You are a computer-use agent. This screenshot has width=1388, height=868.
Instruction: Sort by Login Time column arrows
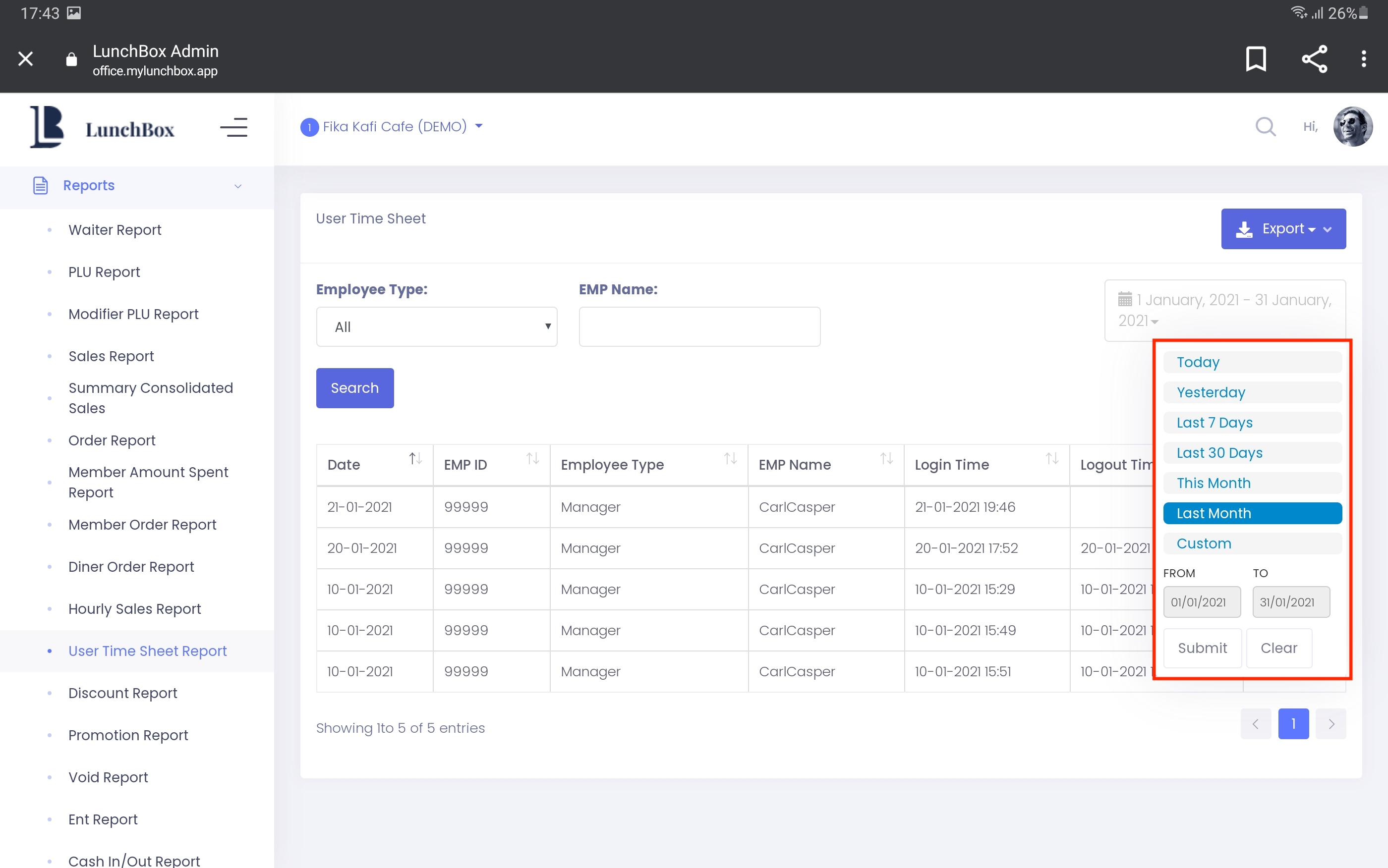(x=1051, y=459)
